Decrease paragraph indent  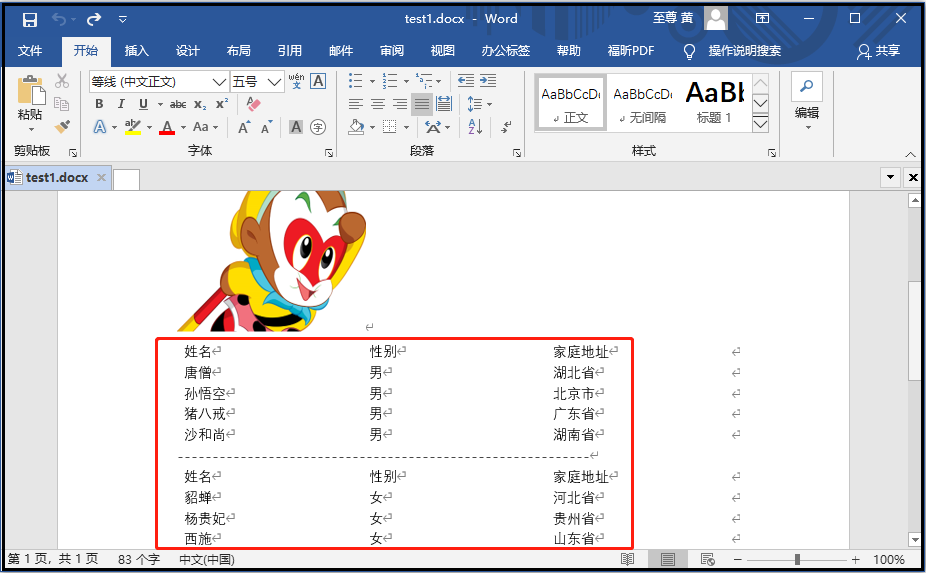point(466,80)
